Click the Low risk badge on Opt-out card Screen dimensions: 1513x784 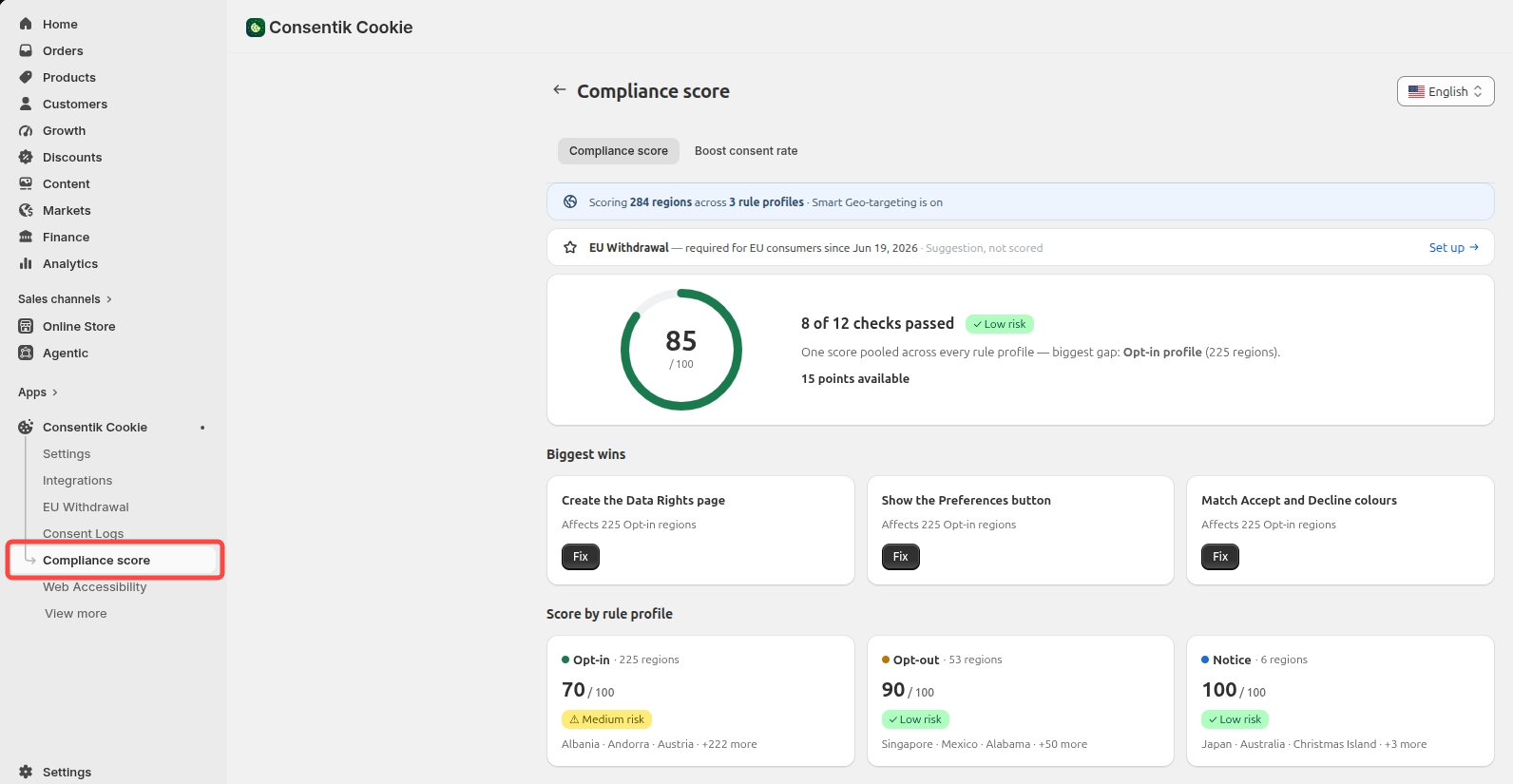[x=915, y=719]
